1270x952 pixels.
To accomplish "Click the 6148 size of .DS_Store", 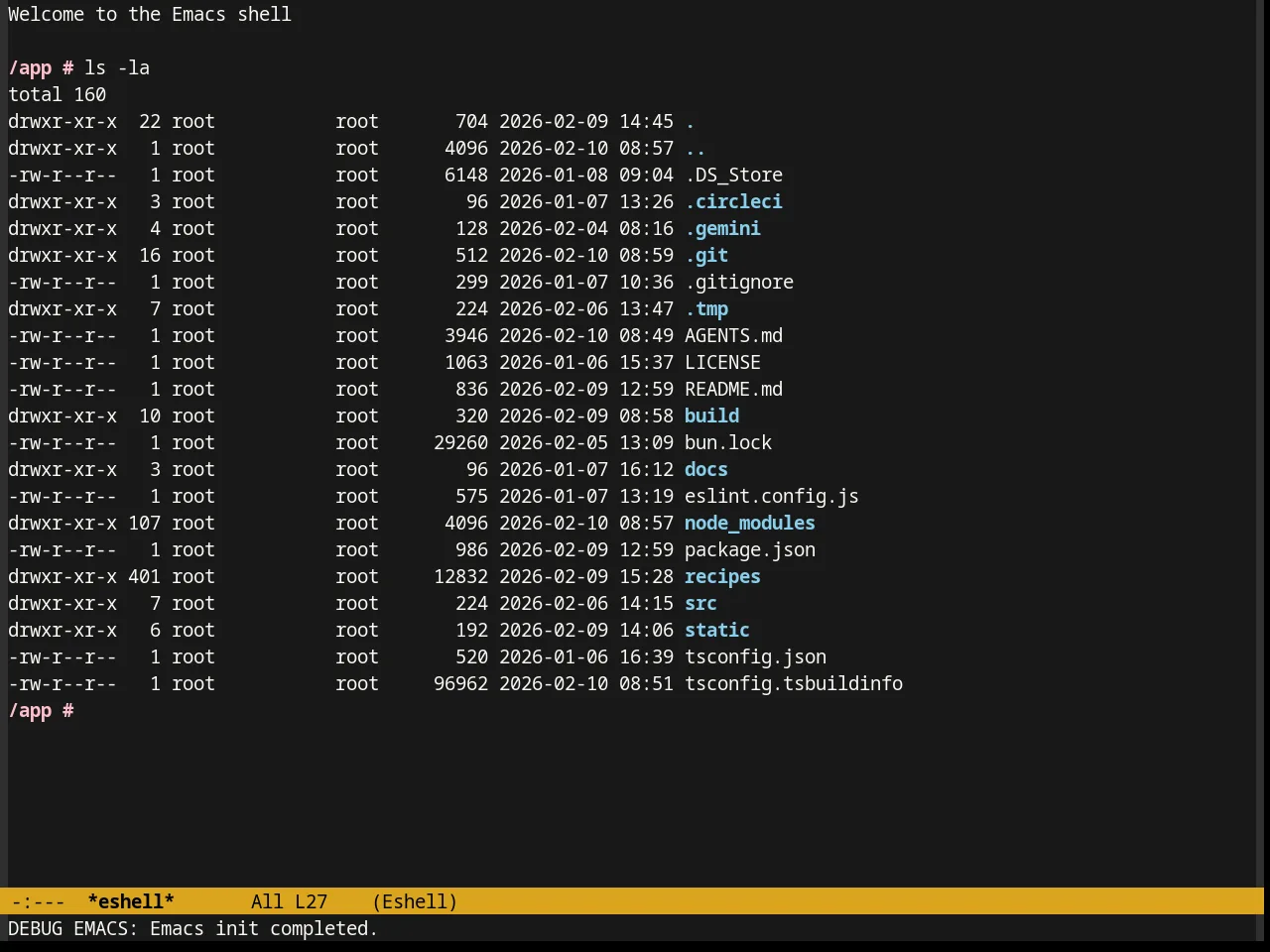I will point(466,175).
